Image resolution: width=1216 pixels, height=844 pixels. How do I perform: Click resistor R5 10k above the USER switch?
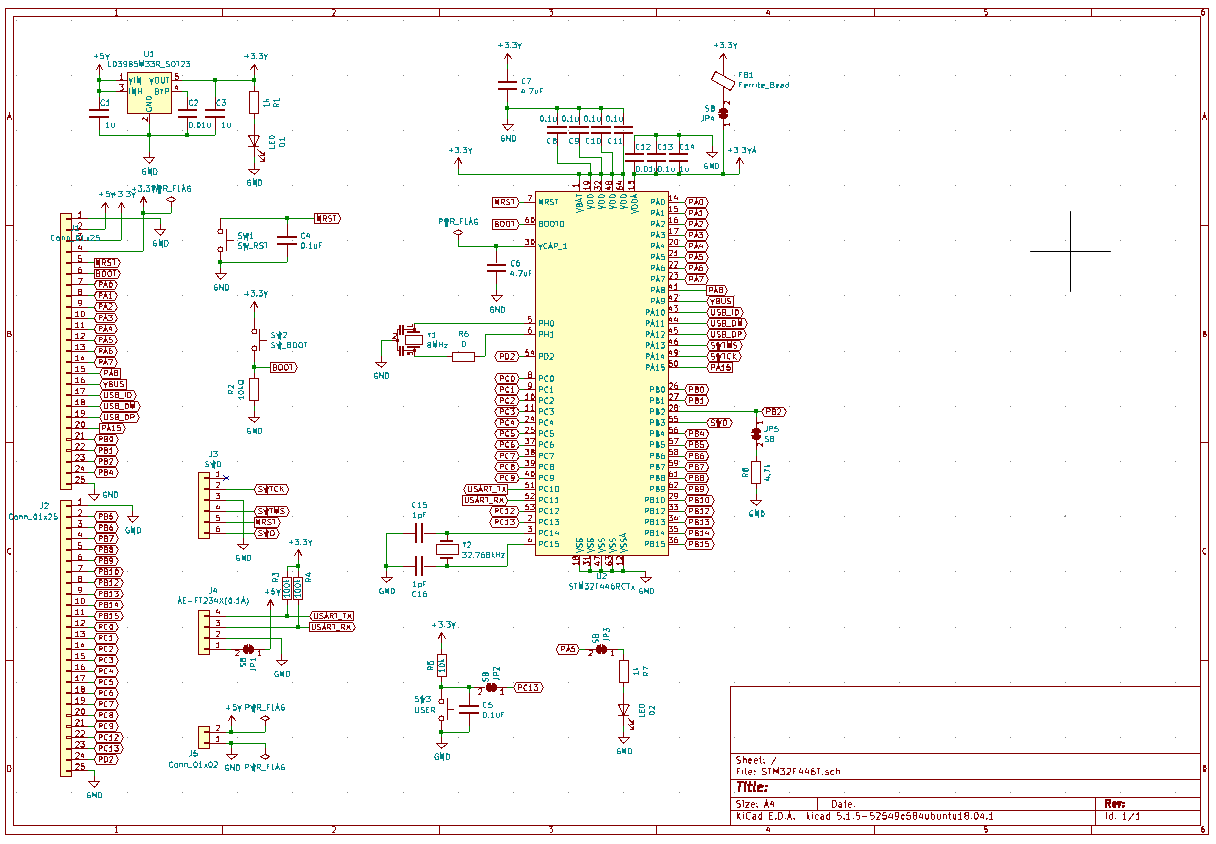tap(441, 666)
